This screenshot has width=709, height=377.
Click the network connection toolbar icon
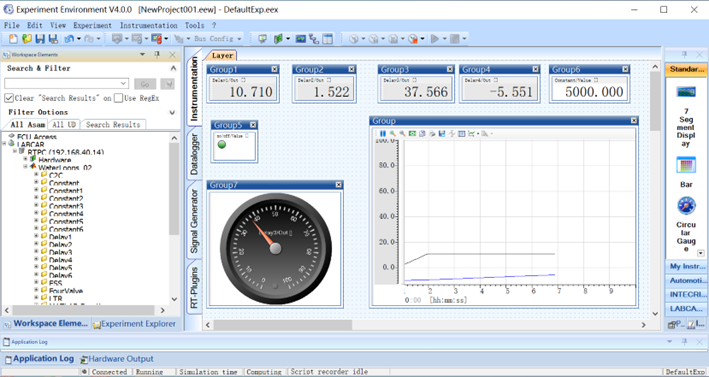pos(314,39)
